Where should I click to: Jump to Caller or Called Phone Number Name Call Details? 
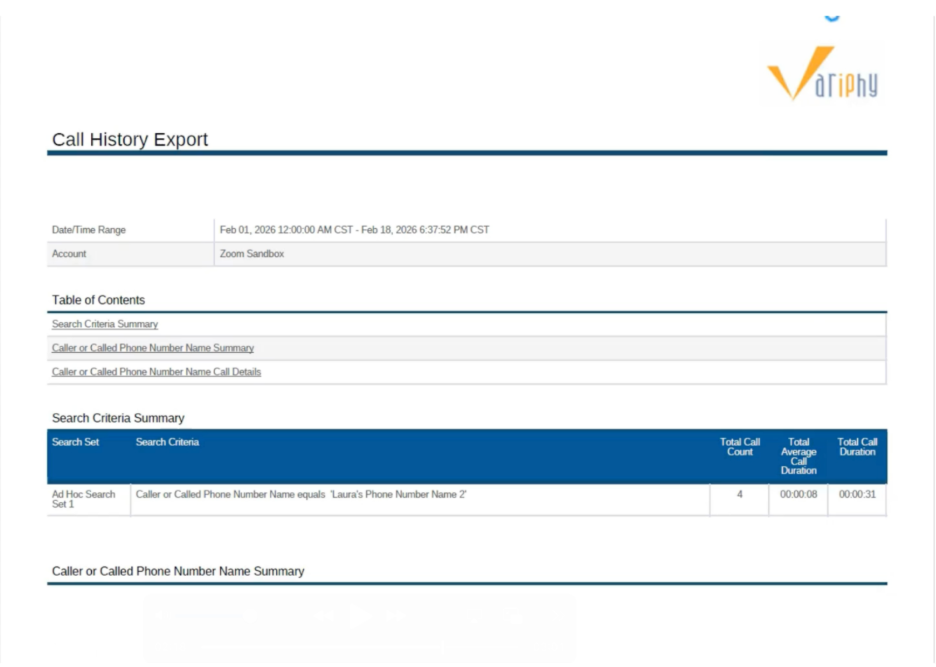pos(156,372)
